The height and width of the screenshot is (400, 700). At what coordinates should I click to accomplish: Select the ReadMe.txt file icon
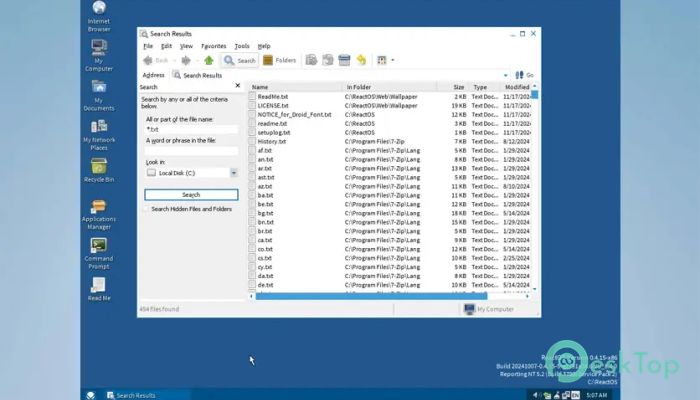252,96
